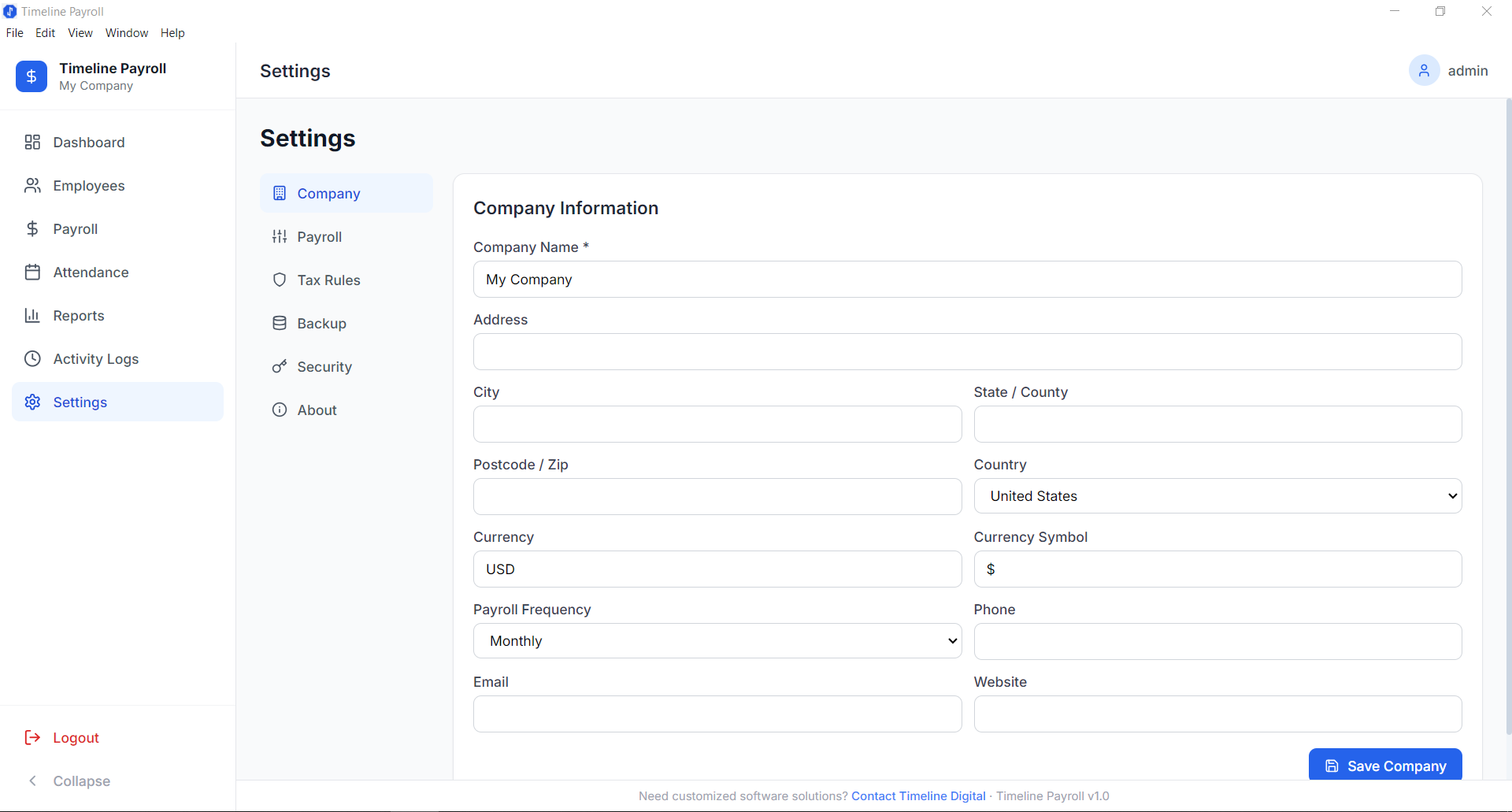Open the File menu
Screen dimensions: 1512x812
tap(14, 32)
